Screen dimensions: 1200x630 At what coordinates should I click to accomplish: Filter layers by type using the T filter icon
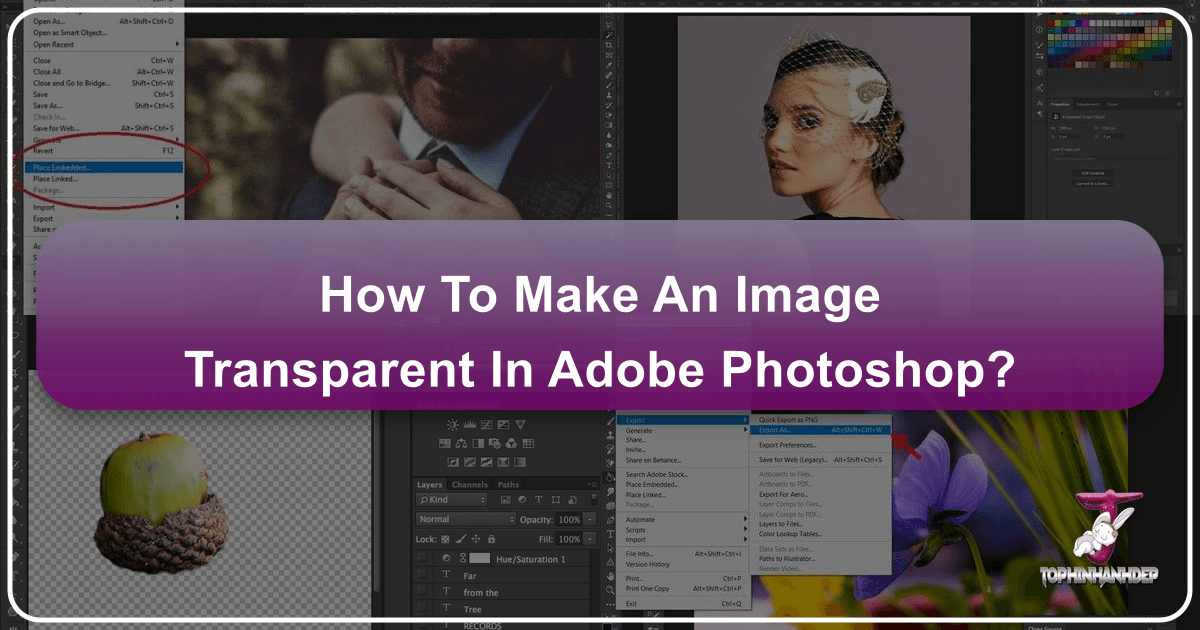click(x=538, y=500)
